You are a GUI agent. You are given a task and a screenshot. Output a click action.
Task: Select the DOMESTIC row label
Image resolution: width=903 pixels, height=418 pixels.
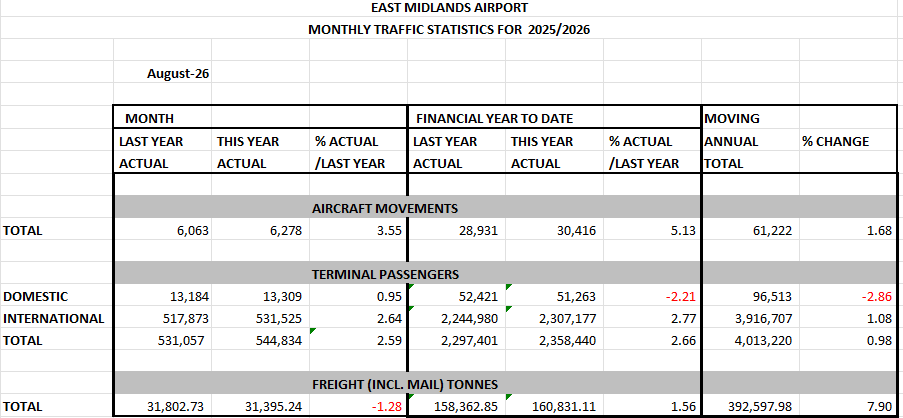(36, 297)
